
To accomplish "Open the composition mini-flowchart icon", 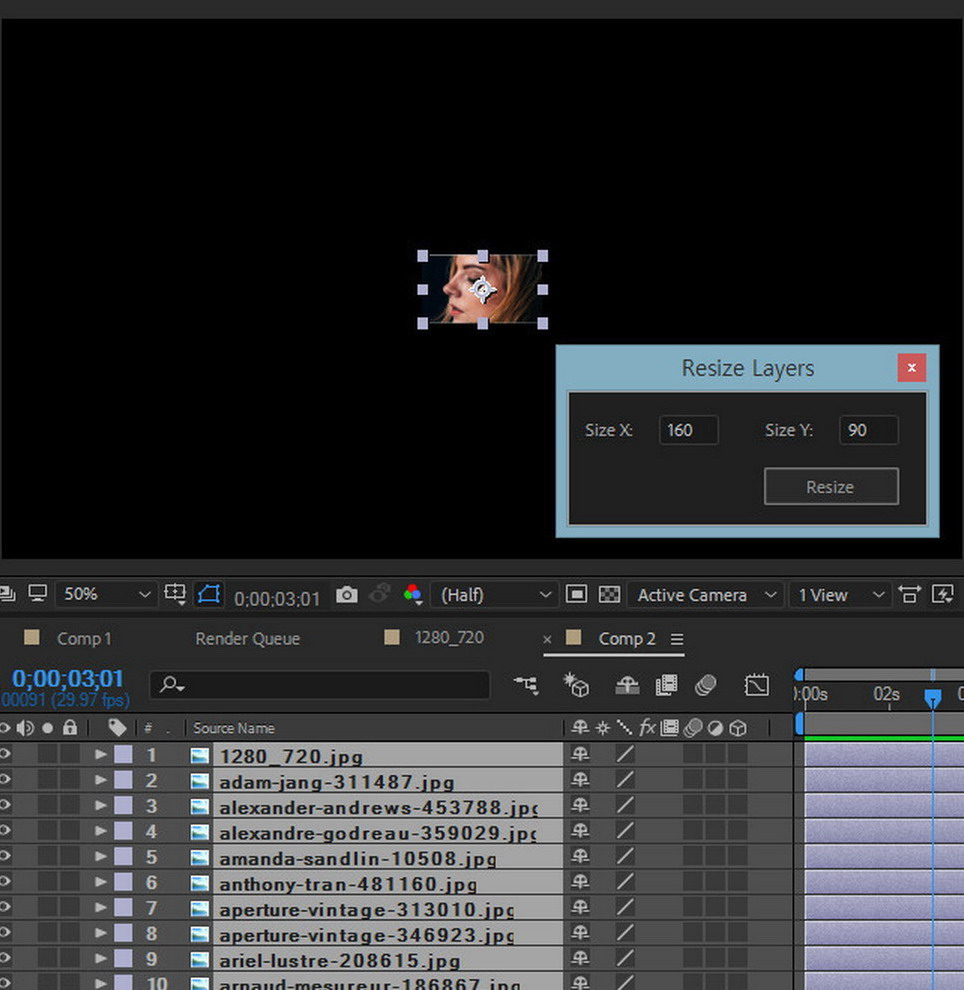I will [526, 685].
